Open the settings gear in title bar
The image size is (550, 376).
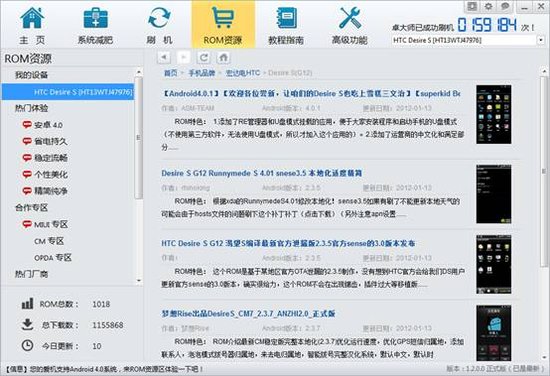click(488, 6)
